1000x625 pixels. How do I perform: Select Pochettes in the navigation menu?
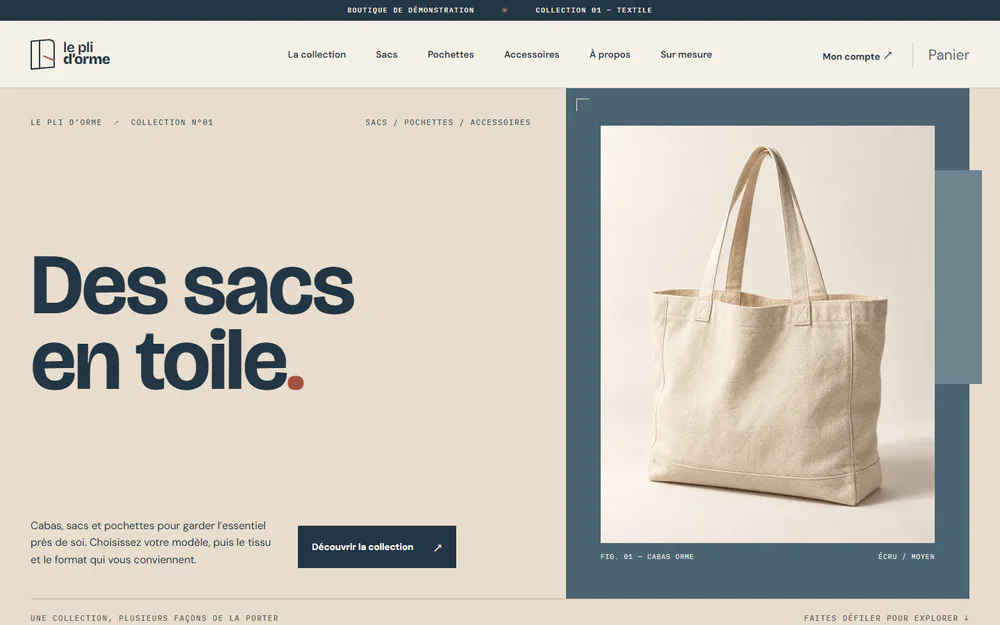coord(450,55)
